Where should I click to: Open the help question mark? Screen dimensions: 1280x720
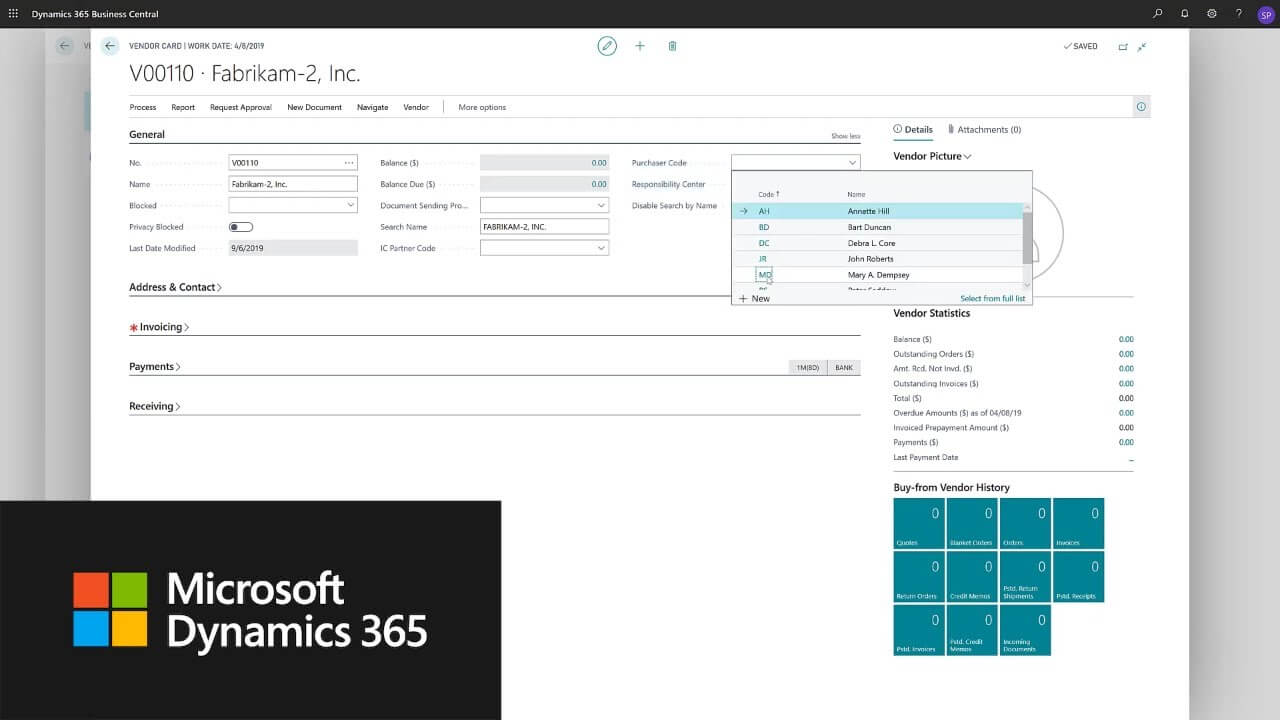pos(1239,14)
